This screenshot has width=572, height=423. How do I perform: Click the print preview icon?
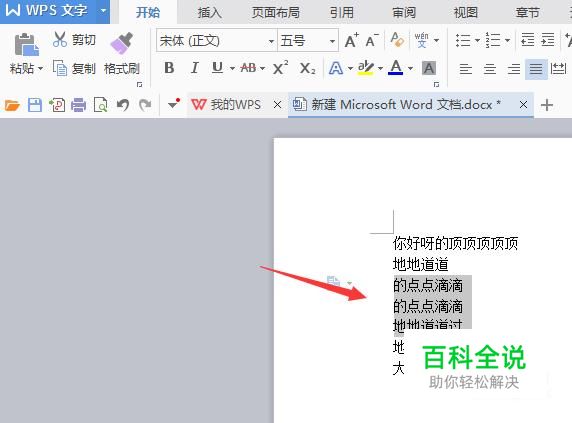point(100,105)
